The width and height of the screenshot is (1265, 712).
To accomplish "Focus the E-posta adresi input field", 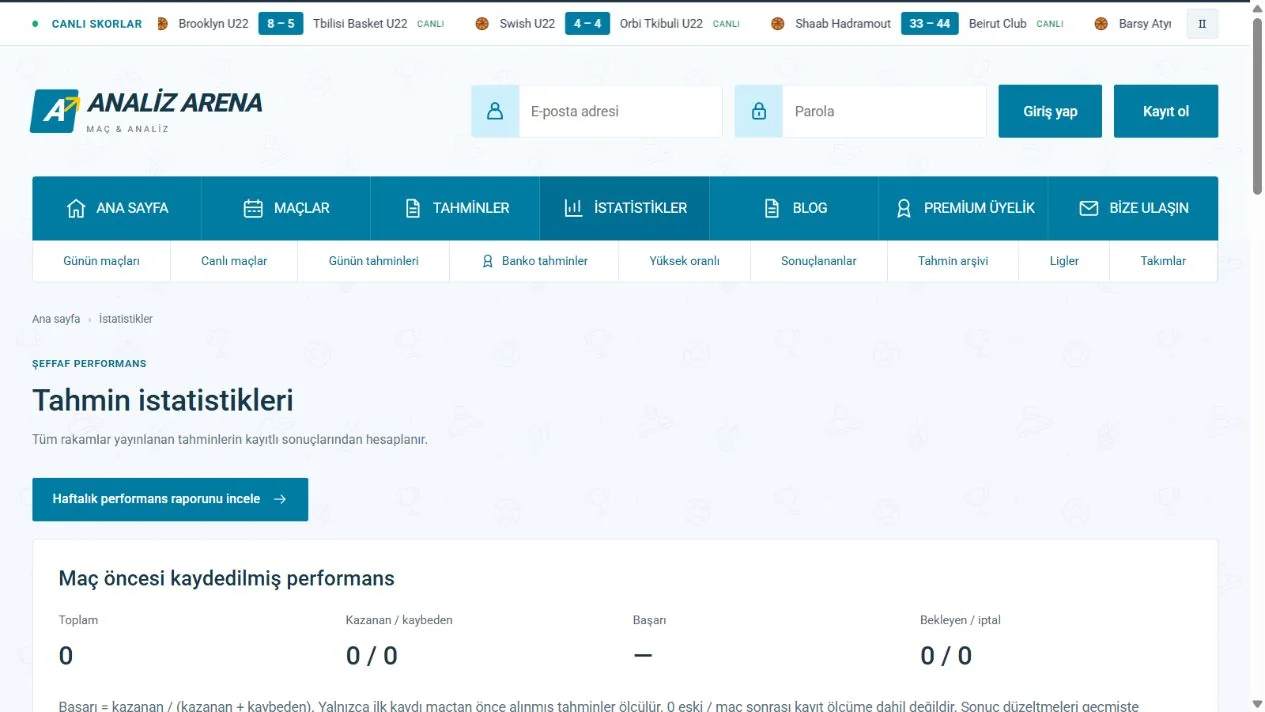I will pyautogui.click(x=620, y=111).
